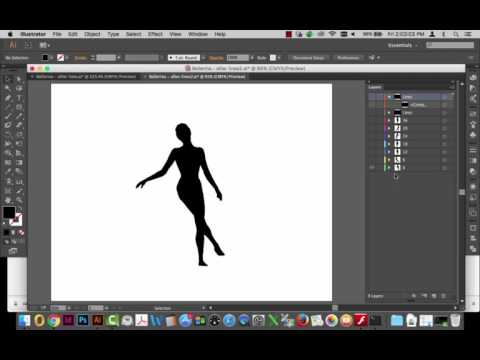Open the Select menu
Image resolution: width=480 pixels, height=360 pixels.
133,34
